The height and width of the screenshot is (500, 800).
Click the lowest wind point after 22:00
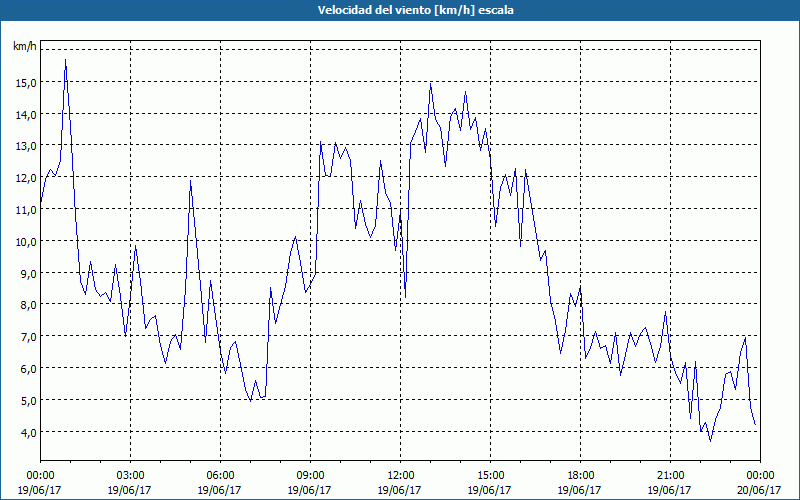coord(710,441)
